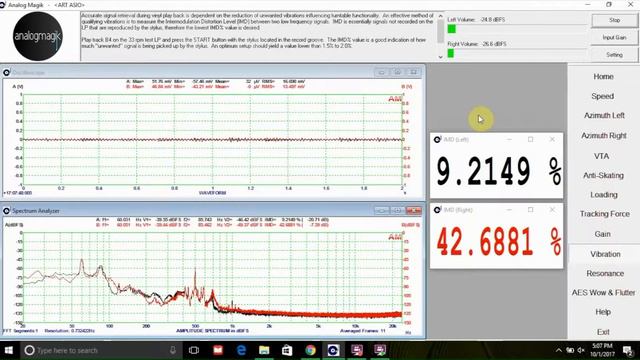Click Exit in the side menu
Viewport: 640px width, 360px height.
pyautogui.click(x=603, y=332)
